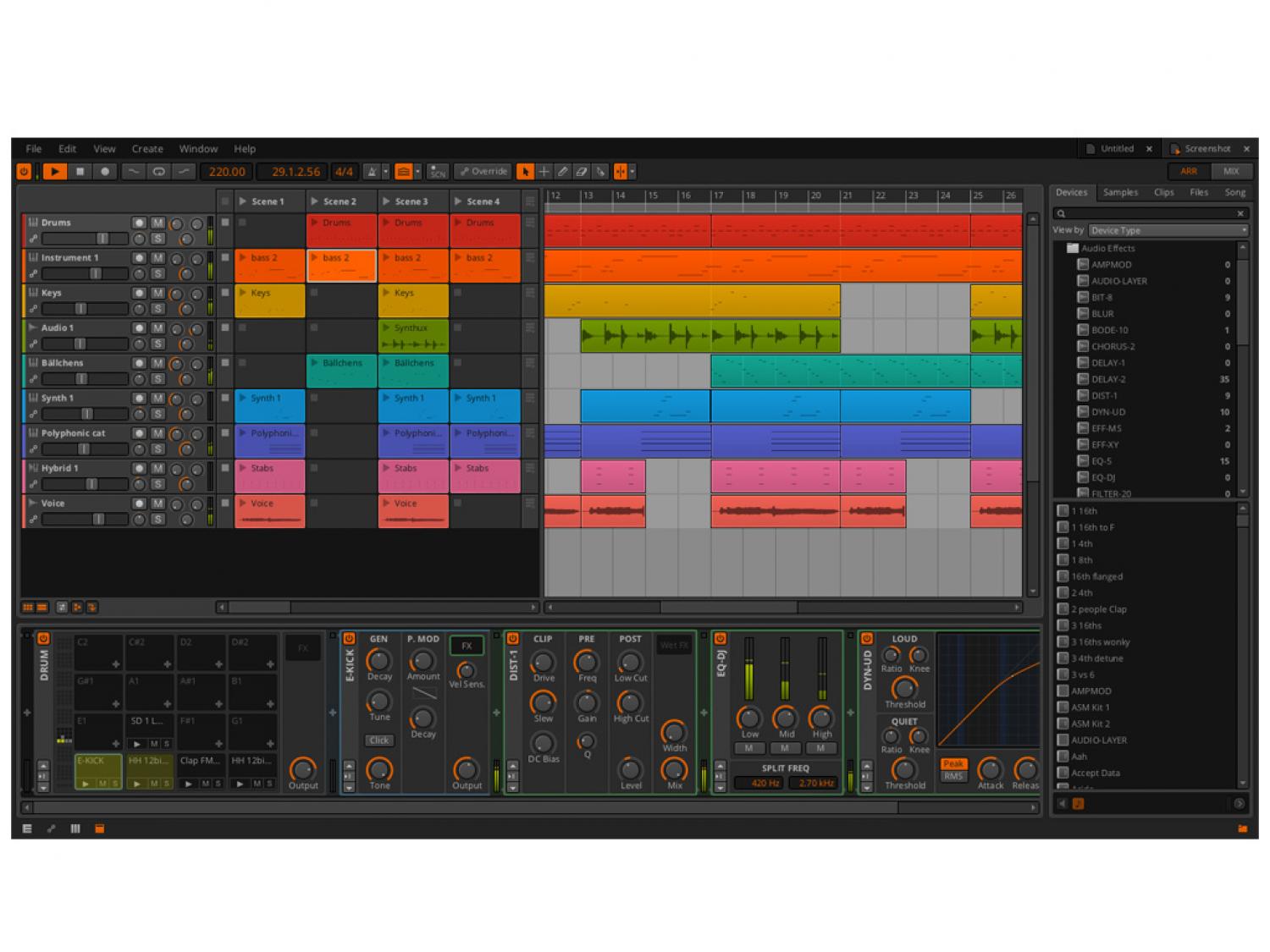Enable the transport loop button

point(158,172)
